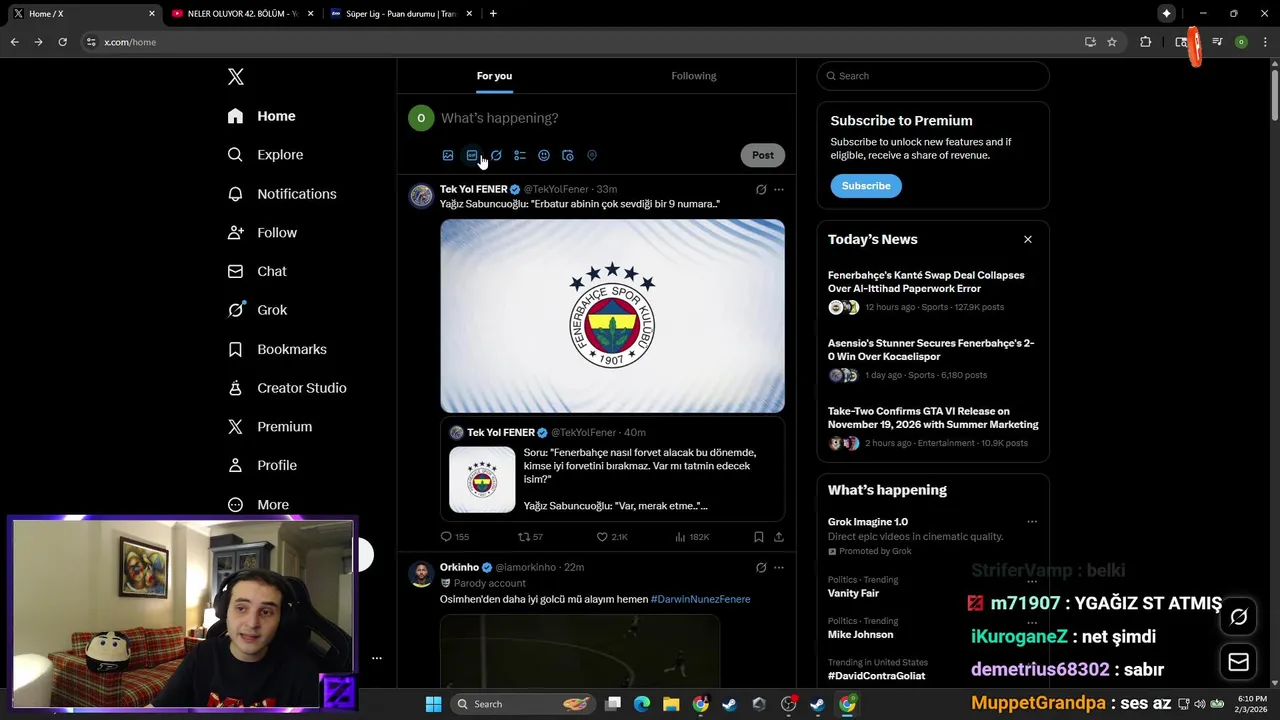The image size is (1280, 720).
Task: Expand the More menu in the sidebar
Action: pyautogui.click(x=258, y=505)
